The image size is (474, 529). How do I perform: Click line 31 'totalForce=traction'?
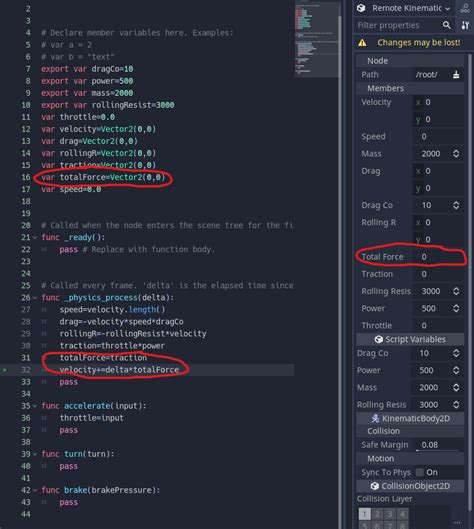103,358
